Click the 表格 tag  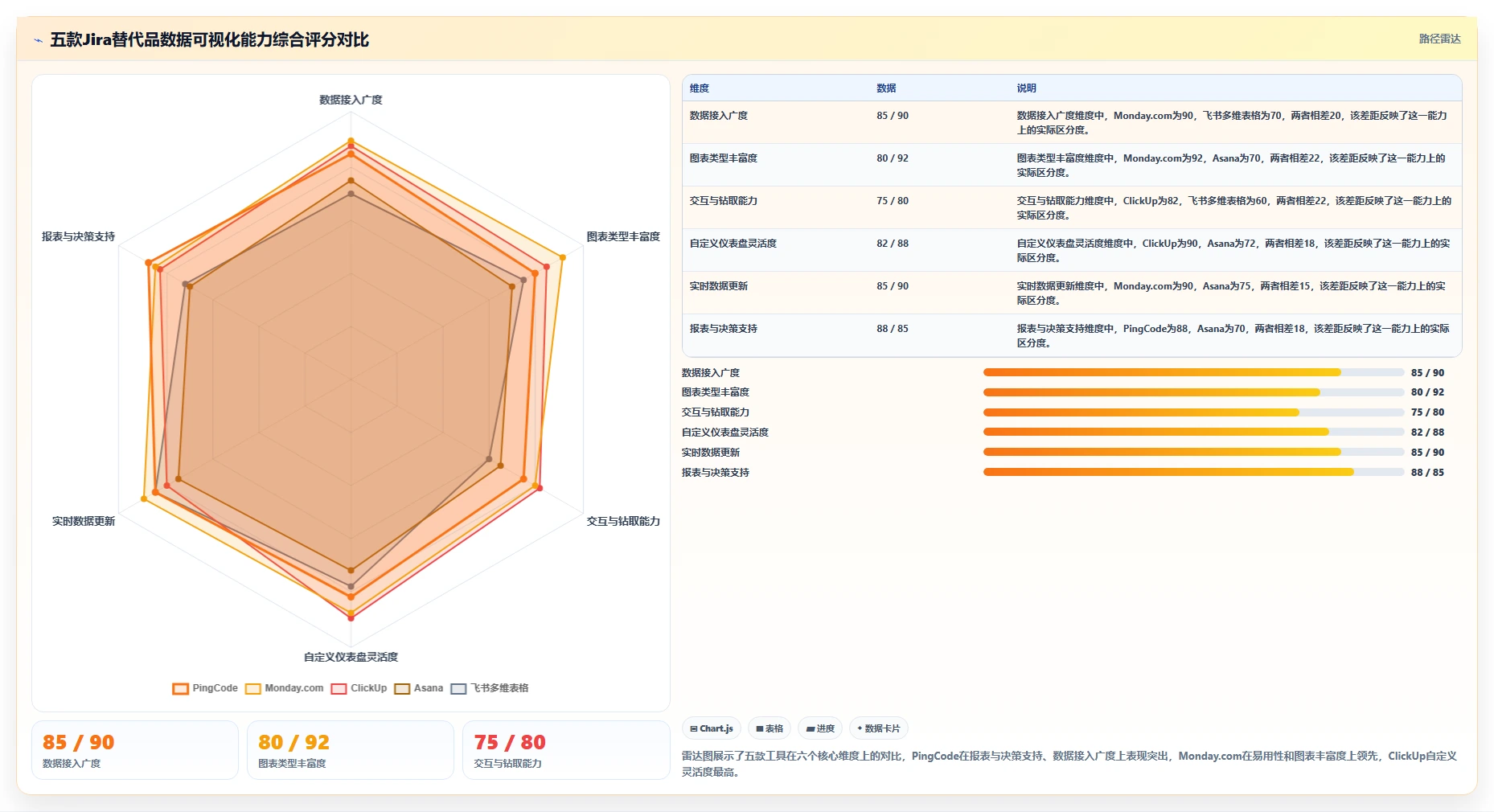(770, 728)
